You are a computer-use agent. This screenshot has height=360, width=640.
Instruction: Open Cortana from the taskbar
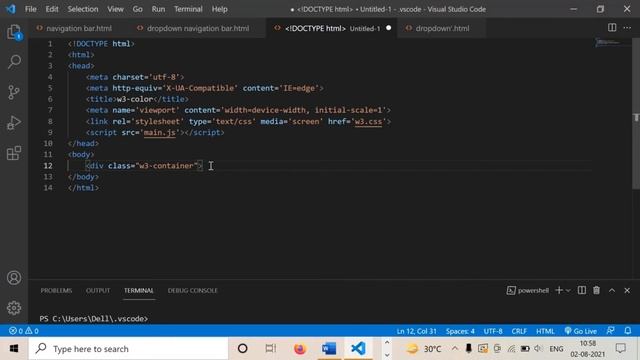(242, 349)
